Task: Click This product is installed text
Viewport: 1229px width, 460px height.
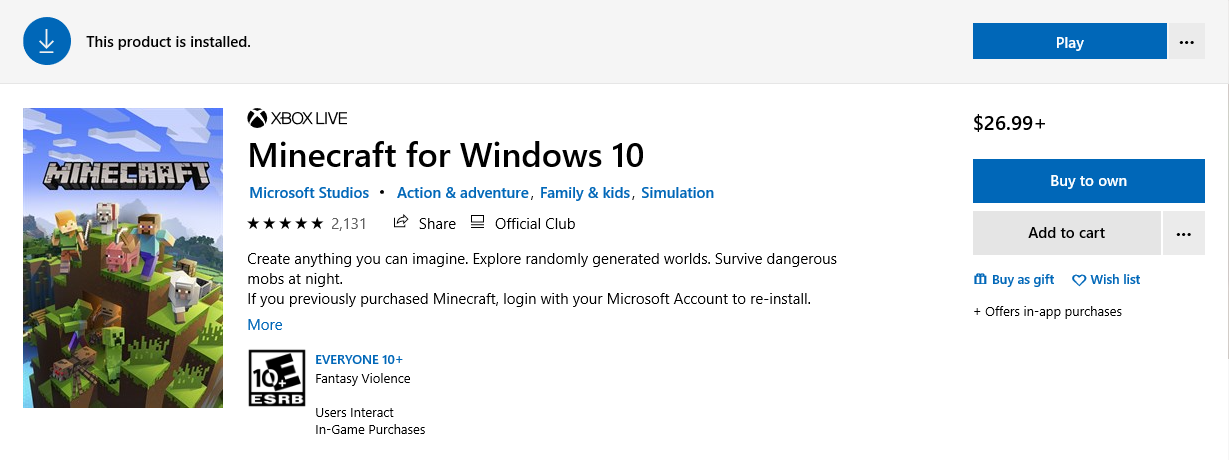Action: (x=168, y=42)
